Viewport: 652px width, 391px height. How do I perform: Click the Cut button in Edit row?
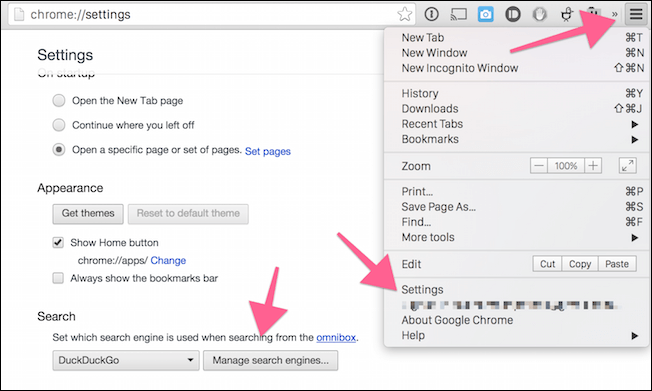pyautogui.click(x=547, y=264)
